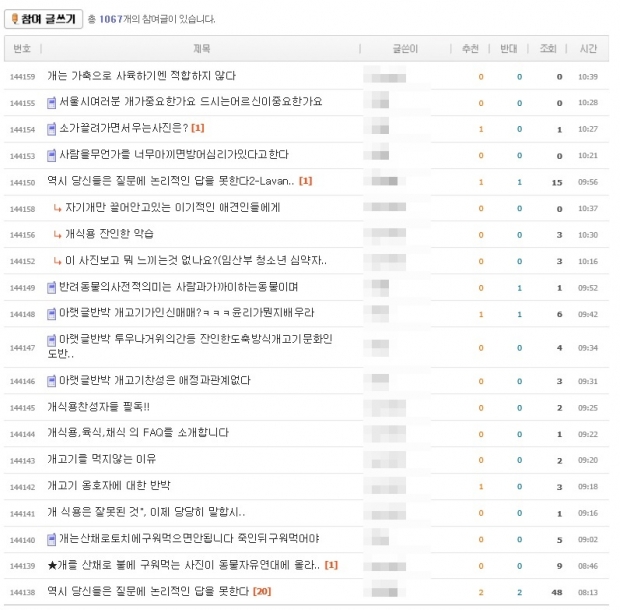Screen dimensions: 620x610
Task: Open reply 개식용 잔인한 악습
Action: point(110,234)
